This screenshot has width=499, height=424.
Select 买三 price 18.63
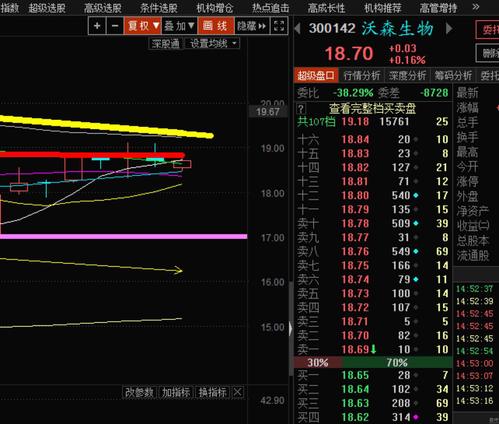pyautogui.click(x=355, y=403)
